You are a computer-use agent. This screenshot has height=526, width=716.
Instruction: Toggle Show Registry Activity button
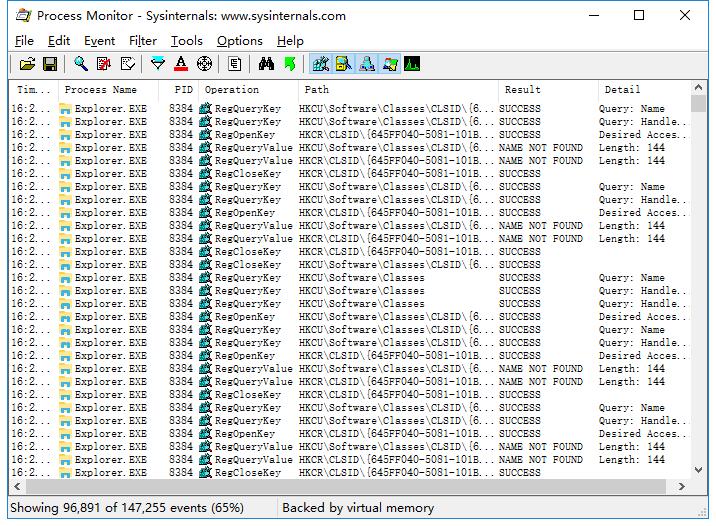[321, 64]
